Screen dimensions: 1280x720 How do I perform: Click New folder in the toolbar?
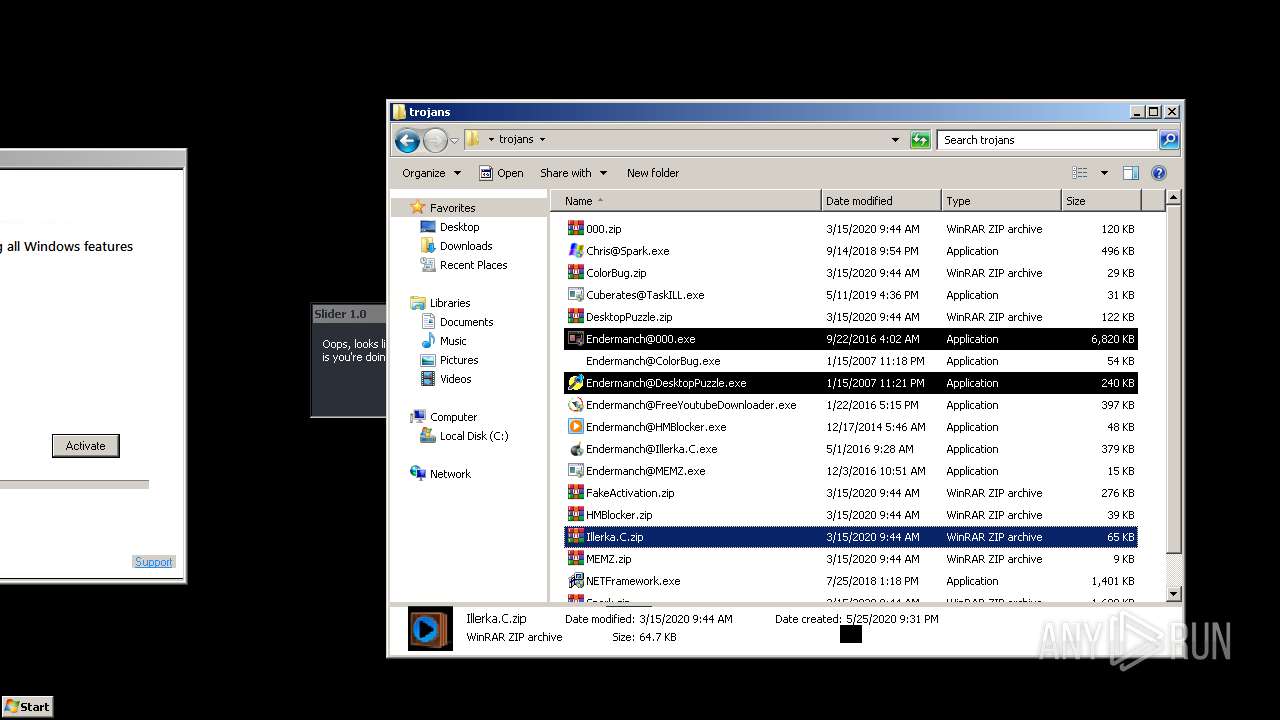[653, 173]
